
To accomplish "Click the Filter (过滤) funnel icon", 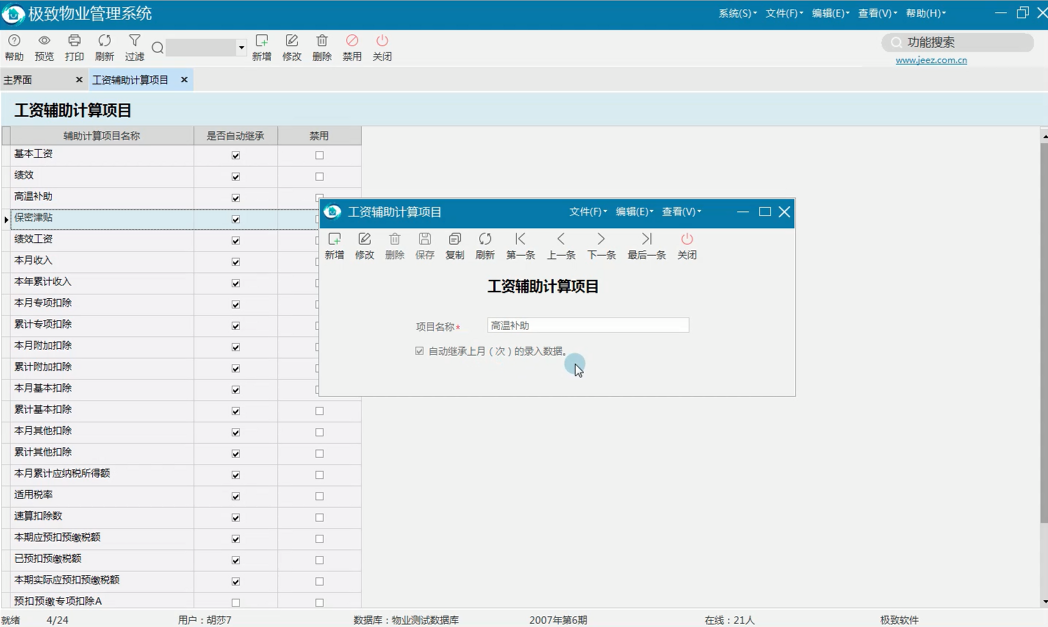I will [134, 47].
